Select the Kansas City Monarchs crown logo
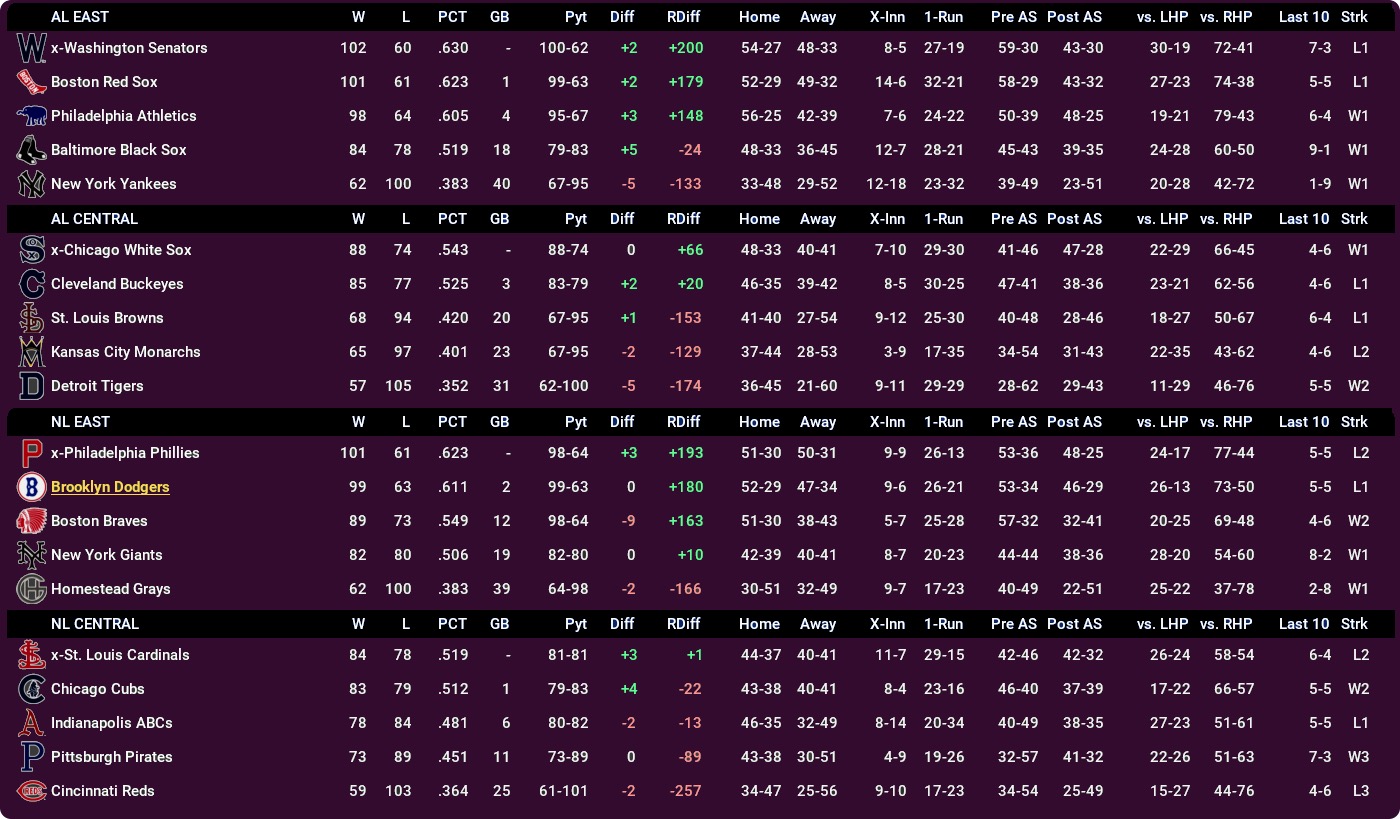This screenshot has width=1400, height=819. click(32, 352)
